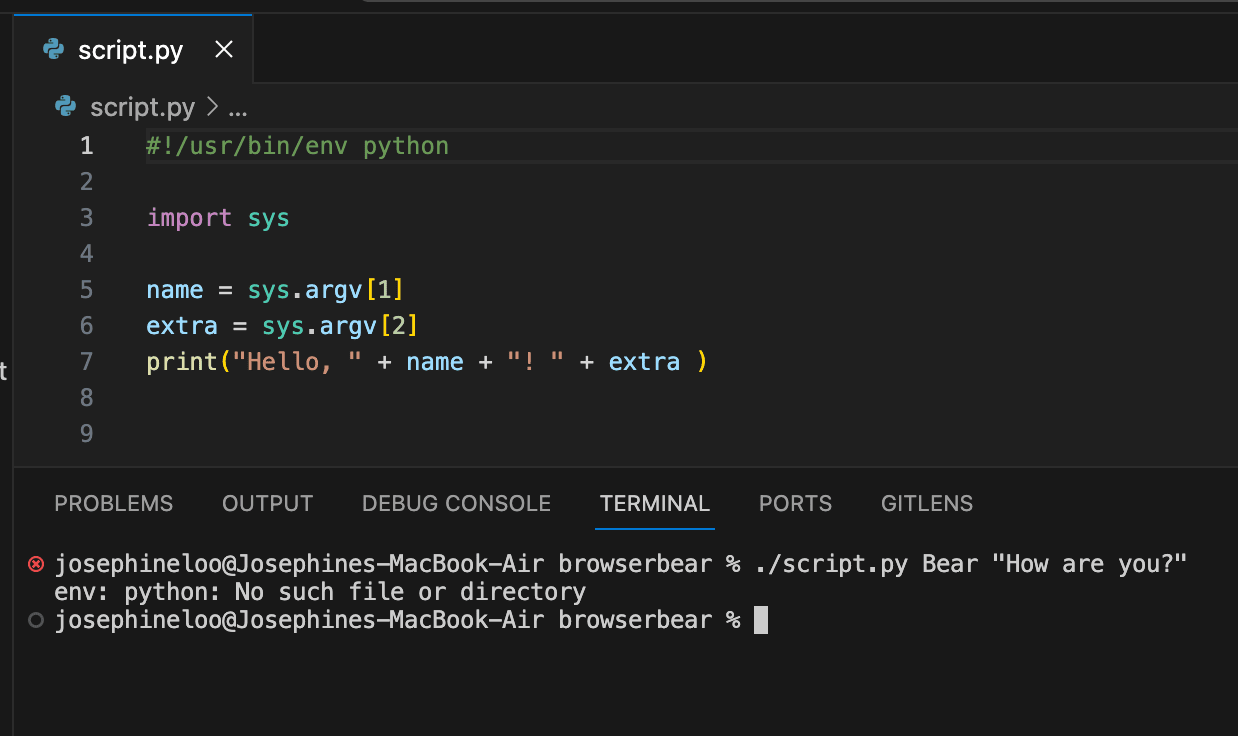Click the 'env: python: No such file' error text
The width and height of the screenshot is (1238, 736).
[320, 592]
